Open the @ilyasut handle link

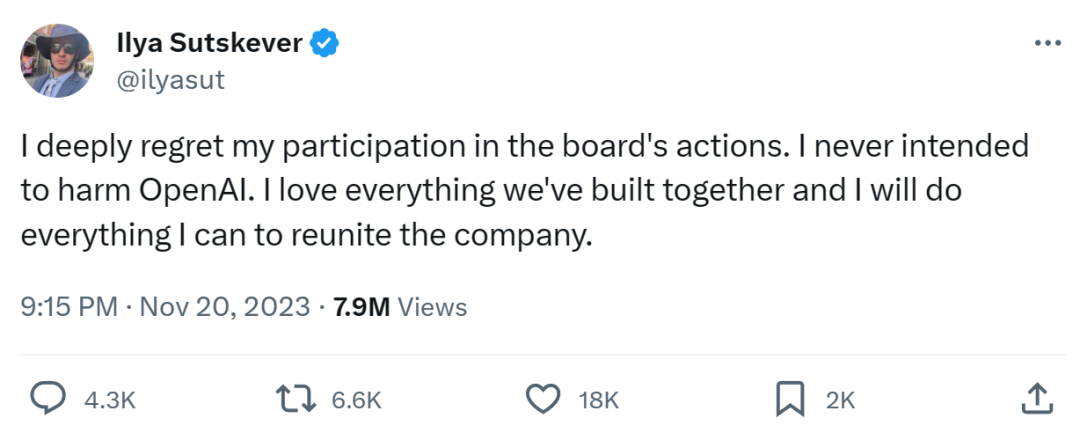(x=171, y=80)
